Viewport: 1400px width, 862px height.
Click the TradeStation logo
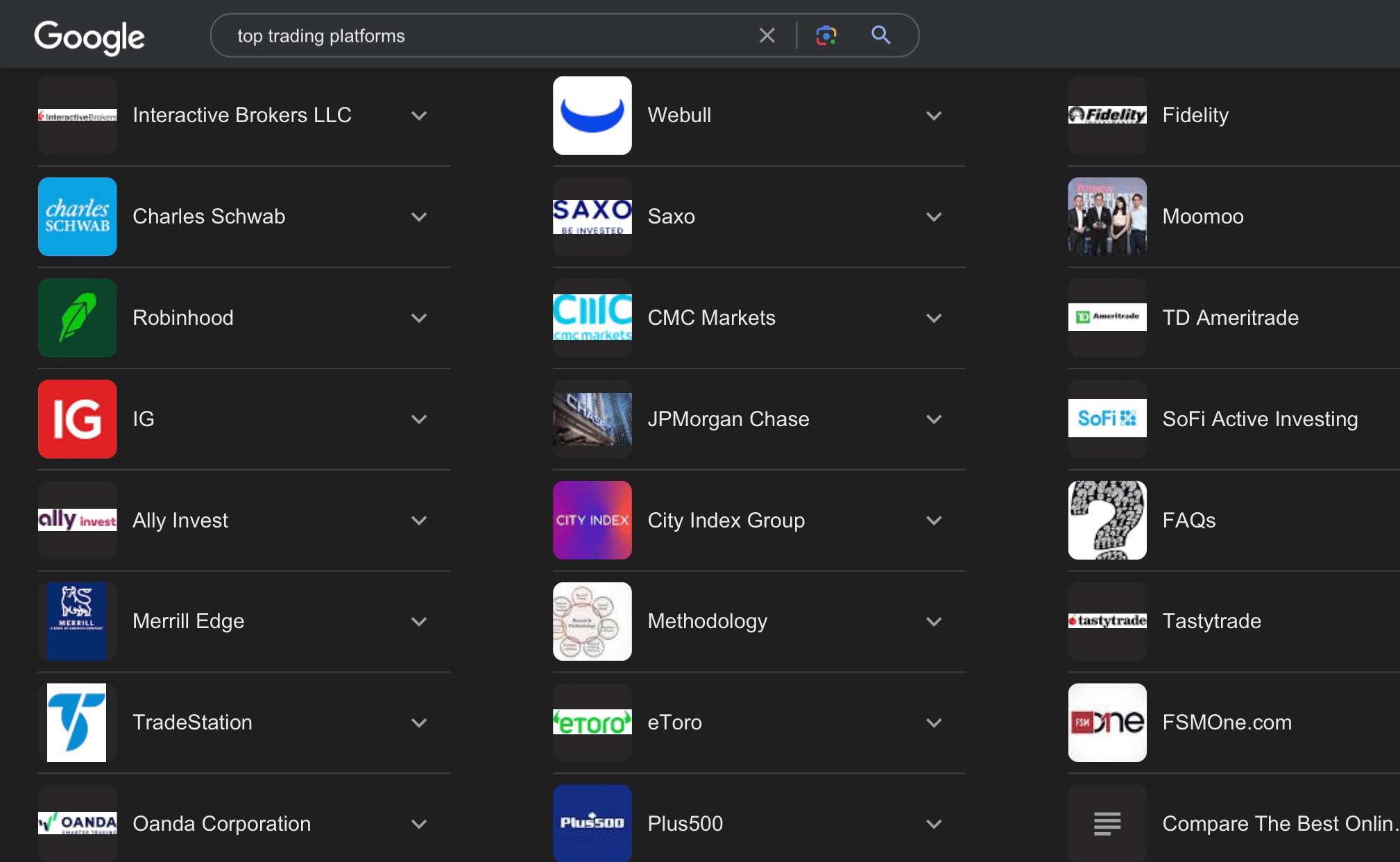tap(77, 722)
